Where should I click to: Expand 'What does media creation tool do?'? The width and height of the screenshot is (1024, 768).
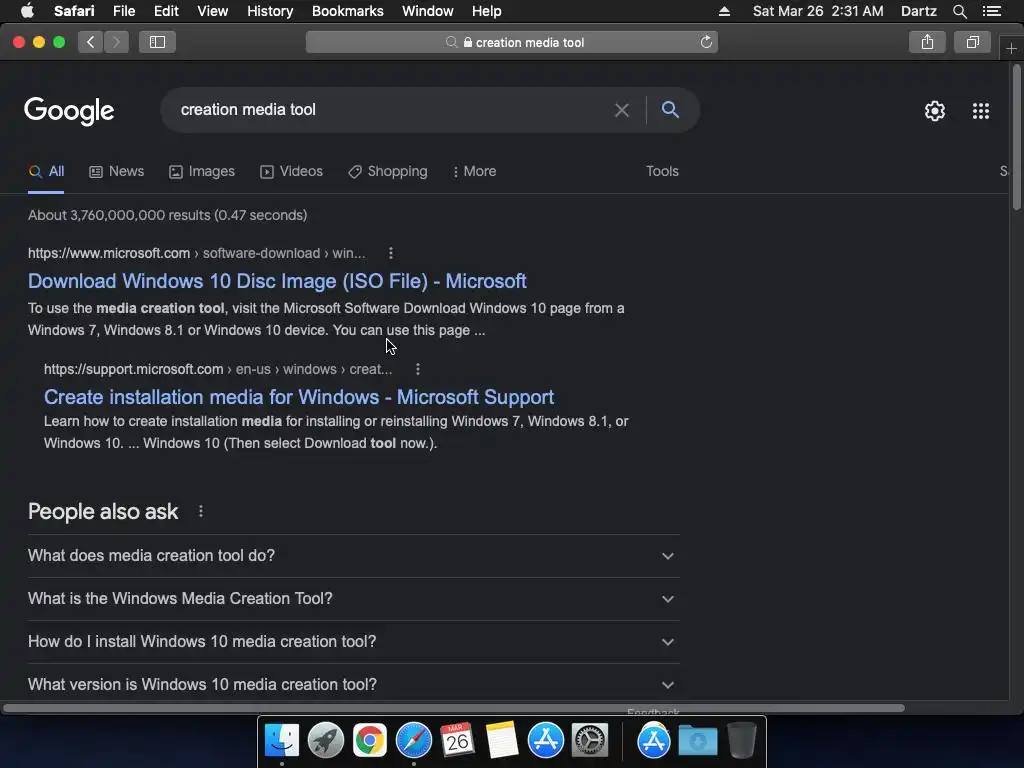click(x=353, y=556)
